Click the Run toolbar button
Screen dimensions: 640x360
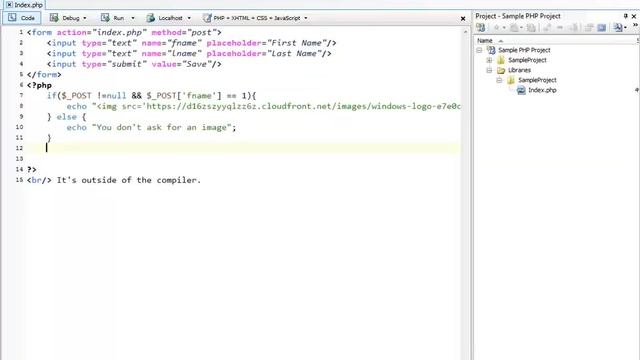(113, 18)
